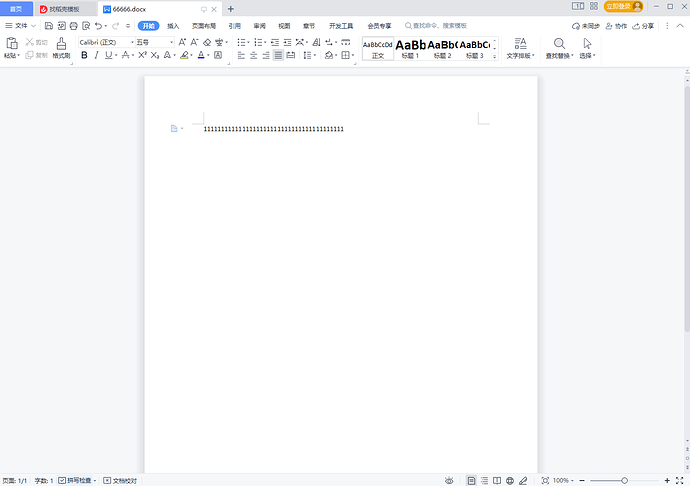This screenshot has width=690, height=486.
Task: Click the sort icon in paragraph group
Action: [x=316, y=42]
